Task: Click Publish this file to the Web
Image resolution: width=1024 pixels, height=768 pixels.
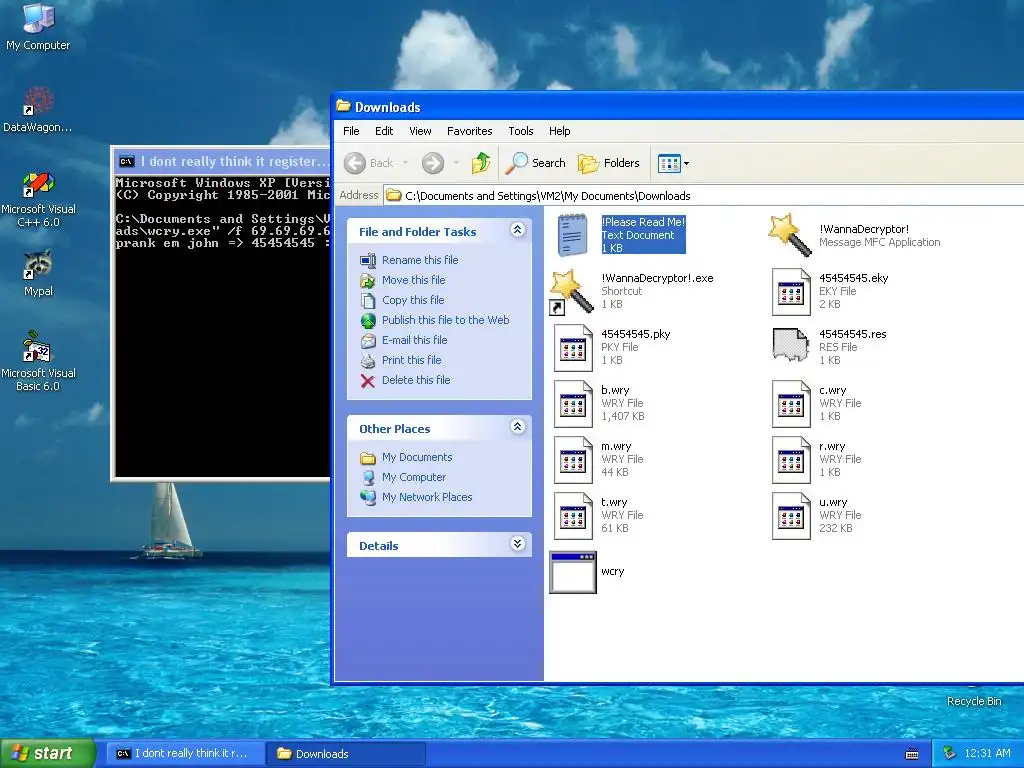Action: [445, 320]
